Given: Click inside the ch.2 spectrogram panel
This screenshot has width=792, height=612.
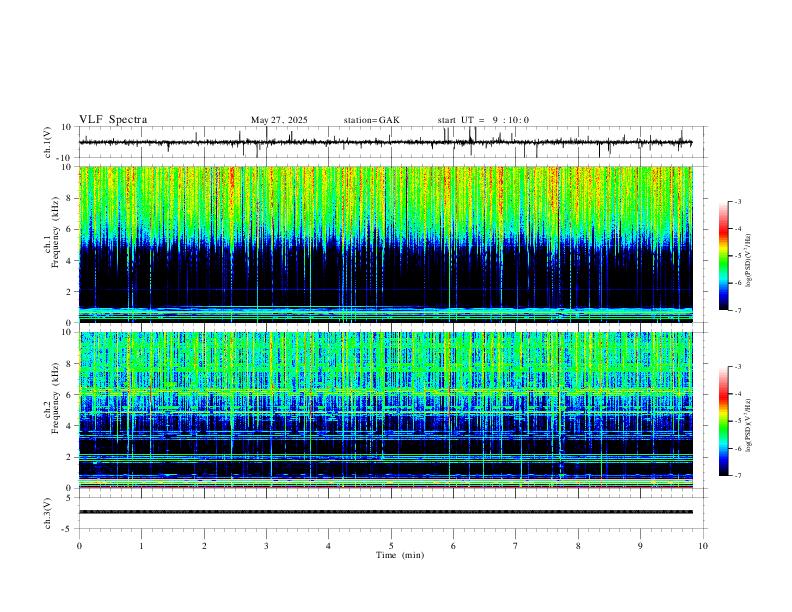Looking at the screenshot, I should coord(385,410).
